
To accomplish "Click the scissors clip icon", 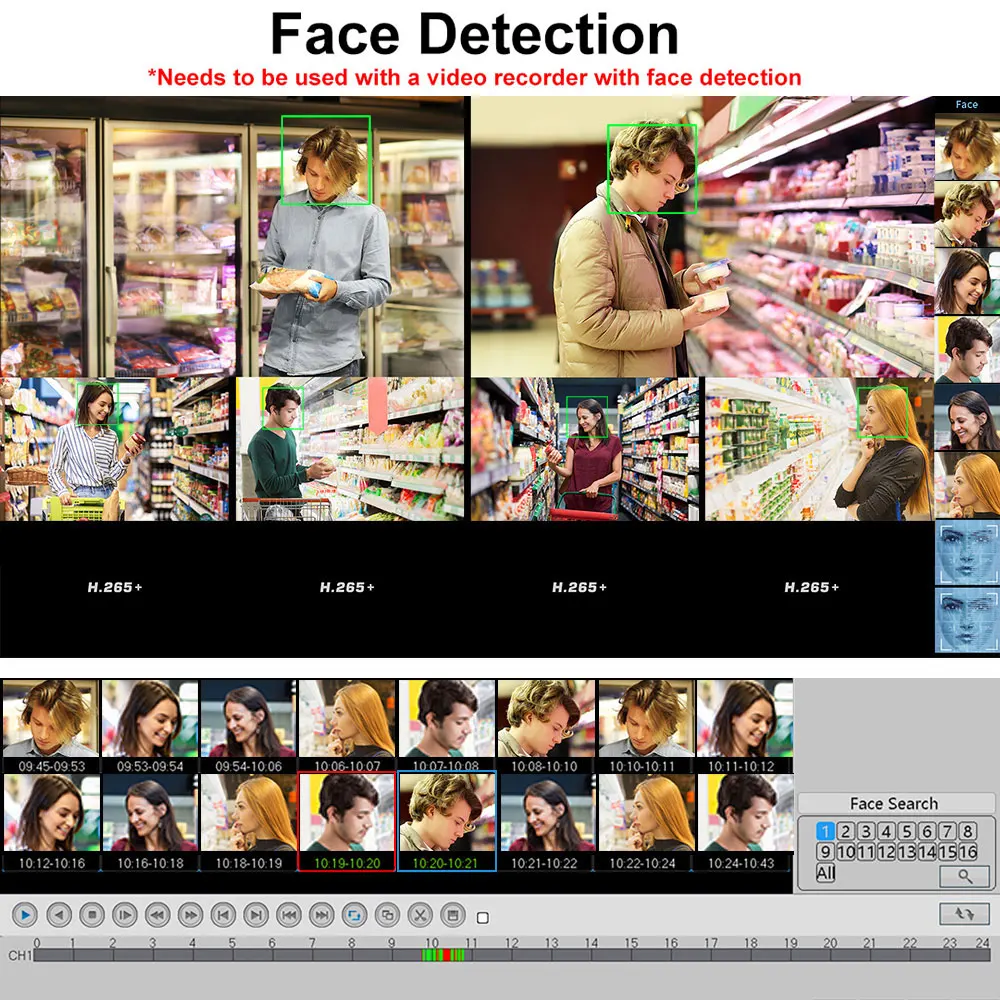I will (x=420, y=915).
